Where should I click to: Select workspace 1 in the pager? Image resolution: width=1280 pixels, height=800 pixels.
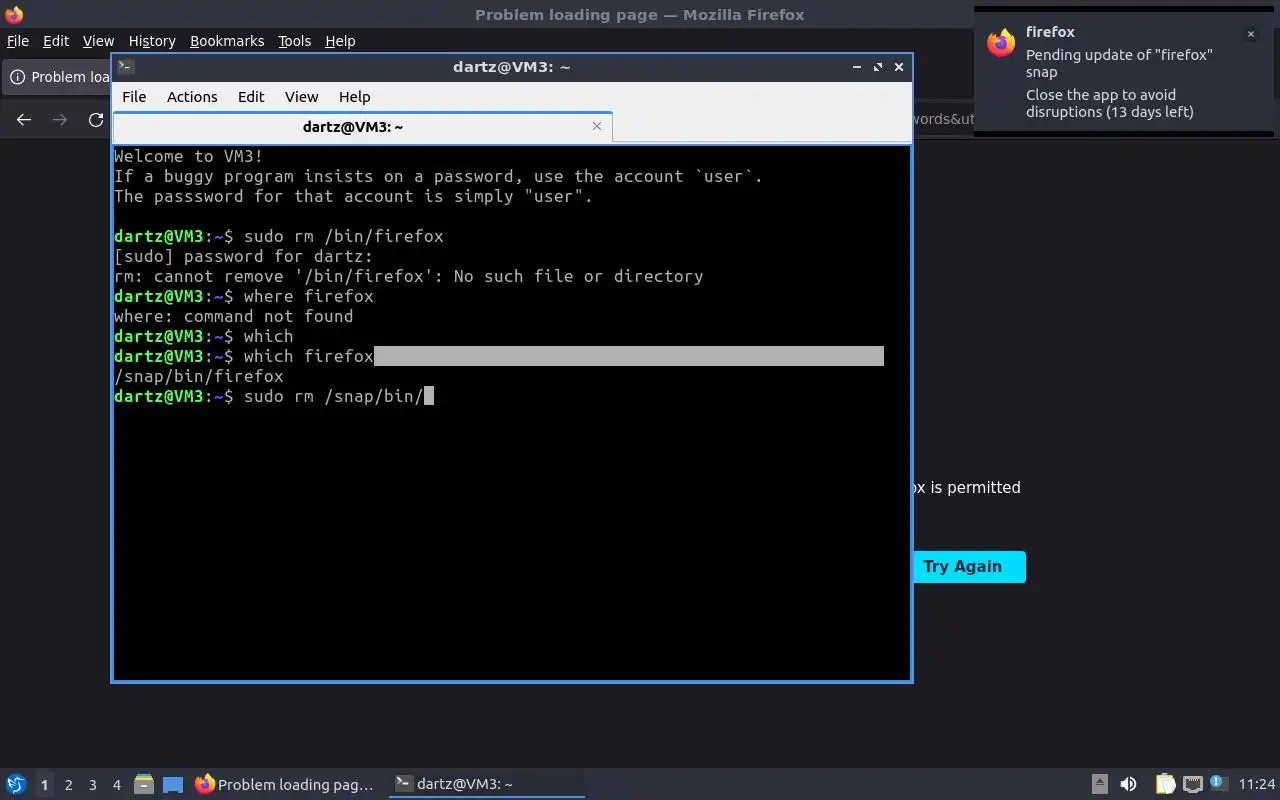pyautogui.click(x=44, y=785)
